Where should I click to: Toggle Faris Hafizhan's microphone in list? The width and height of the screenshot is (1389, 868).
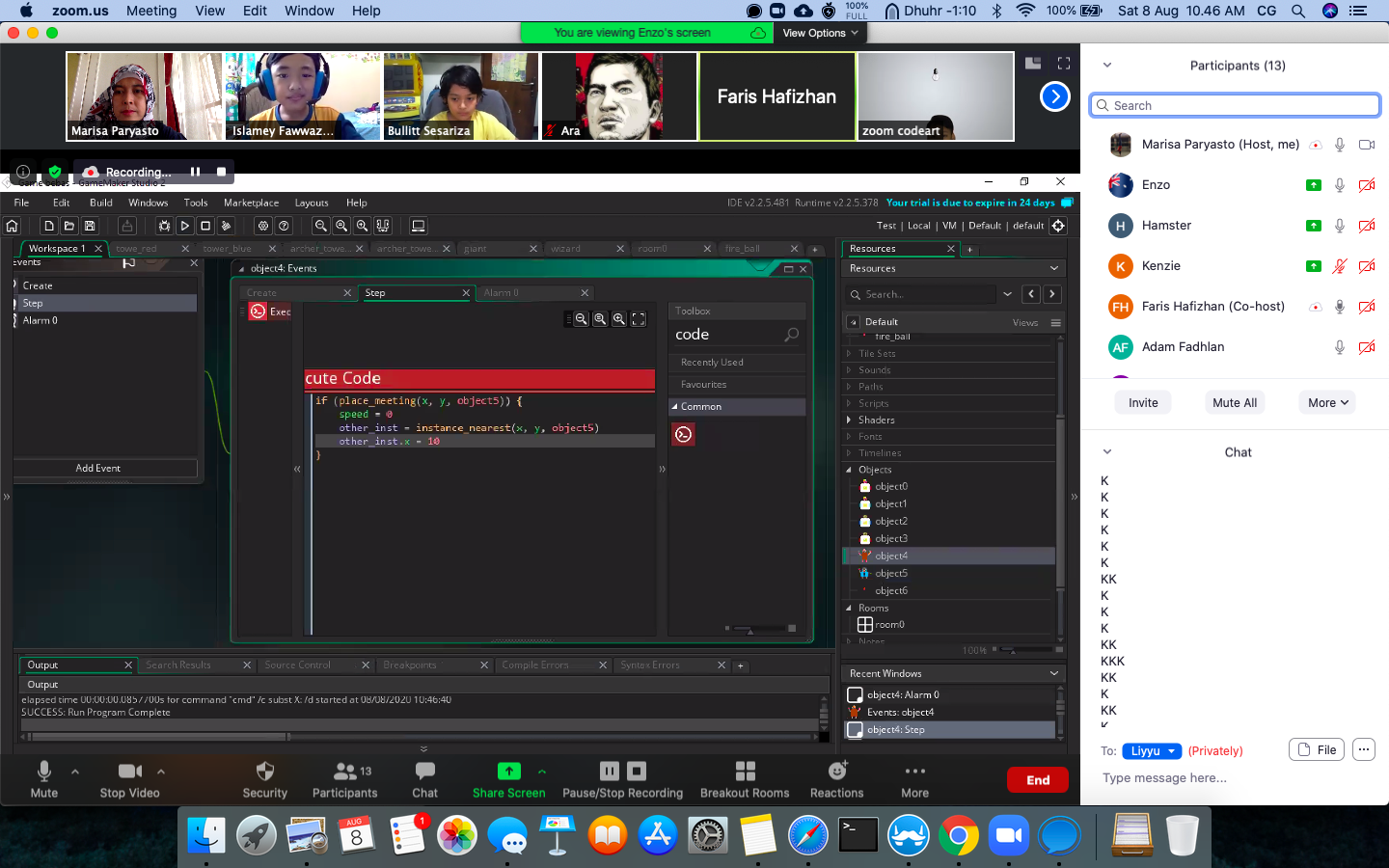1340,307
